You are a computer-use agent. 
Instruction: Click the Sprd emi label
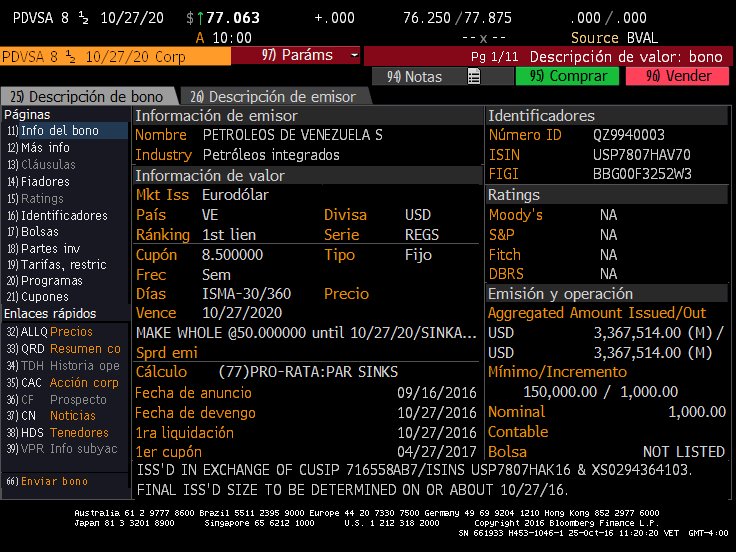(x=167, y=353)
